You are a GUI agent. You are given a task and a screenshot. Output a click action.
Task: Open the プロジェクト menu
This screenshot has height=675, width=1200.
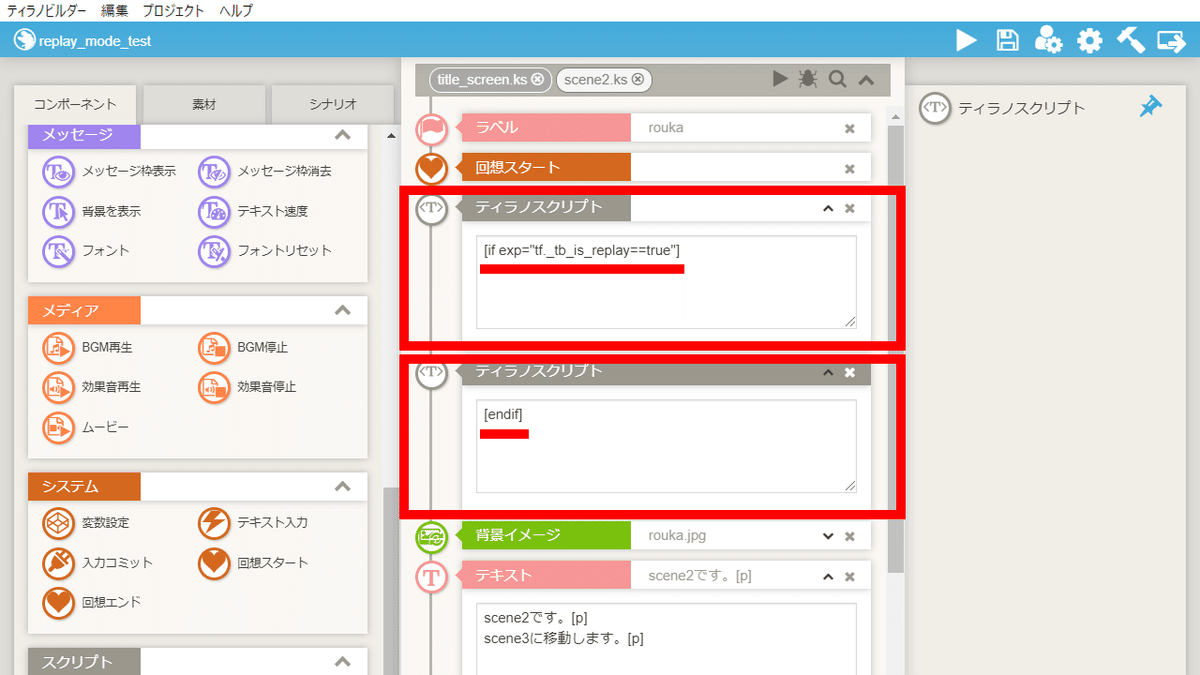tap(173, 11)
